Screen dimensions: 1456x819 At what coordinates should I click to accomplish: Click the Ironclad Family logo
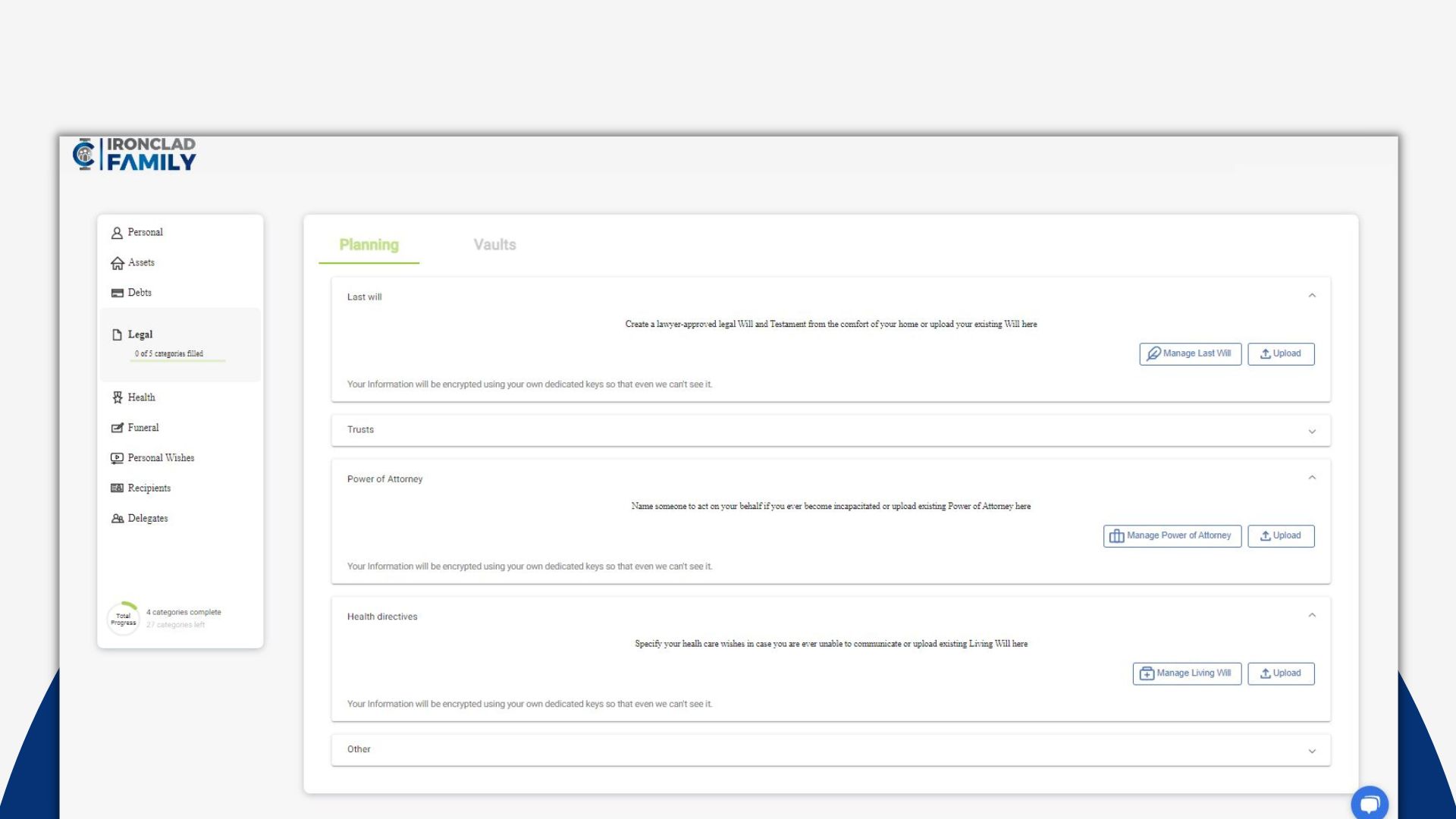coord(134,154)
